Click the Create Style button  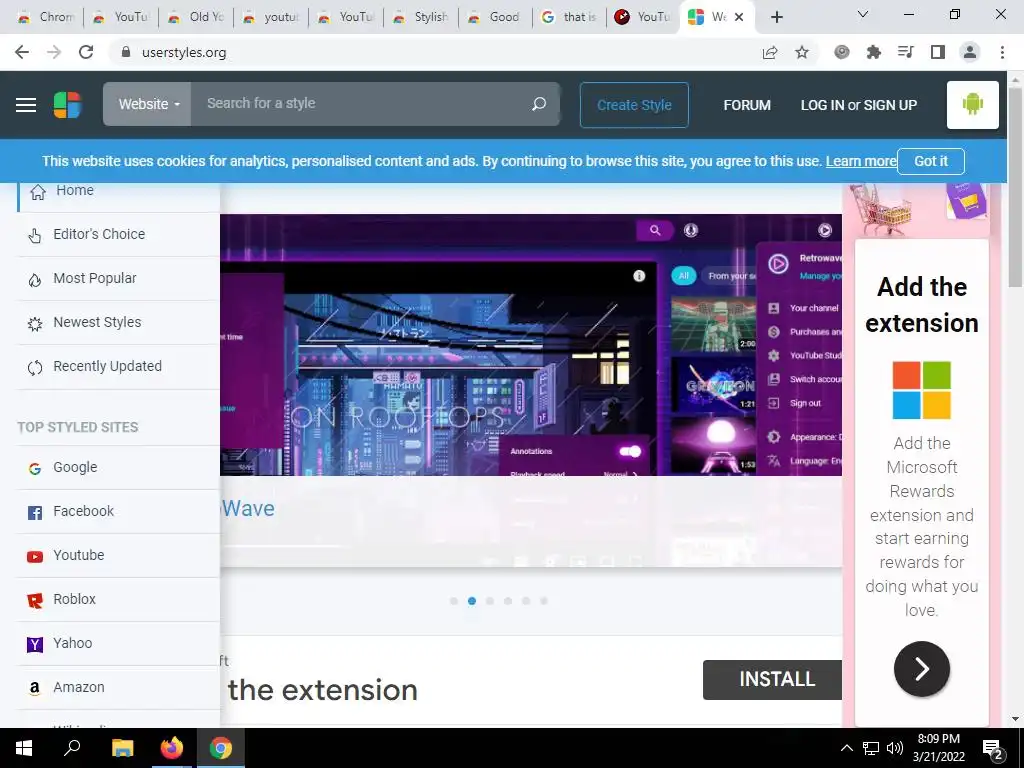tap(634, 105)
